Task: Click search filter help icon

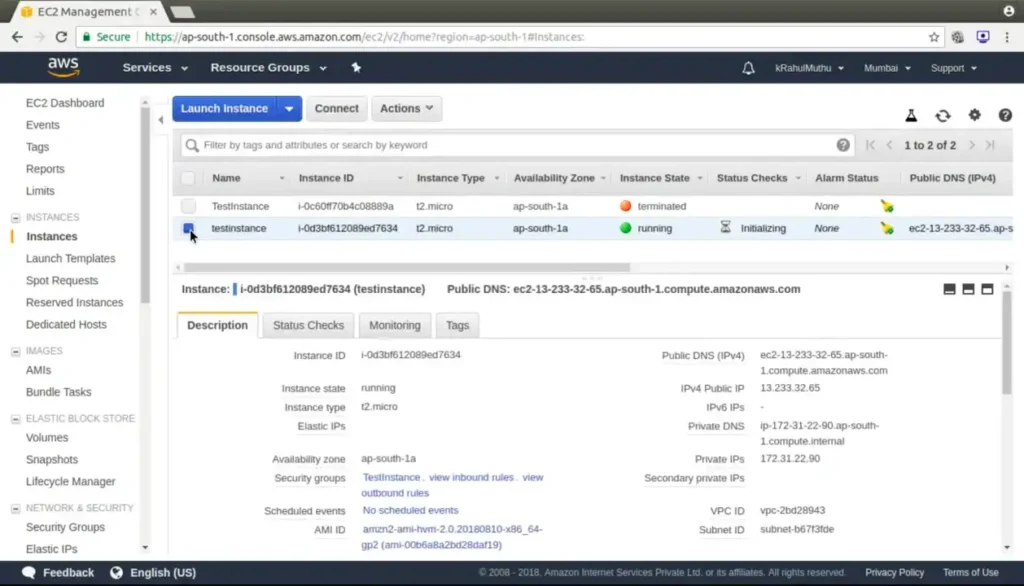Action: pos(843,145)
